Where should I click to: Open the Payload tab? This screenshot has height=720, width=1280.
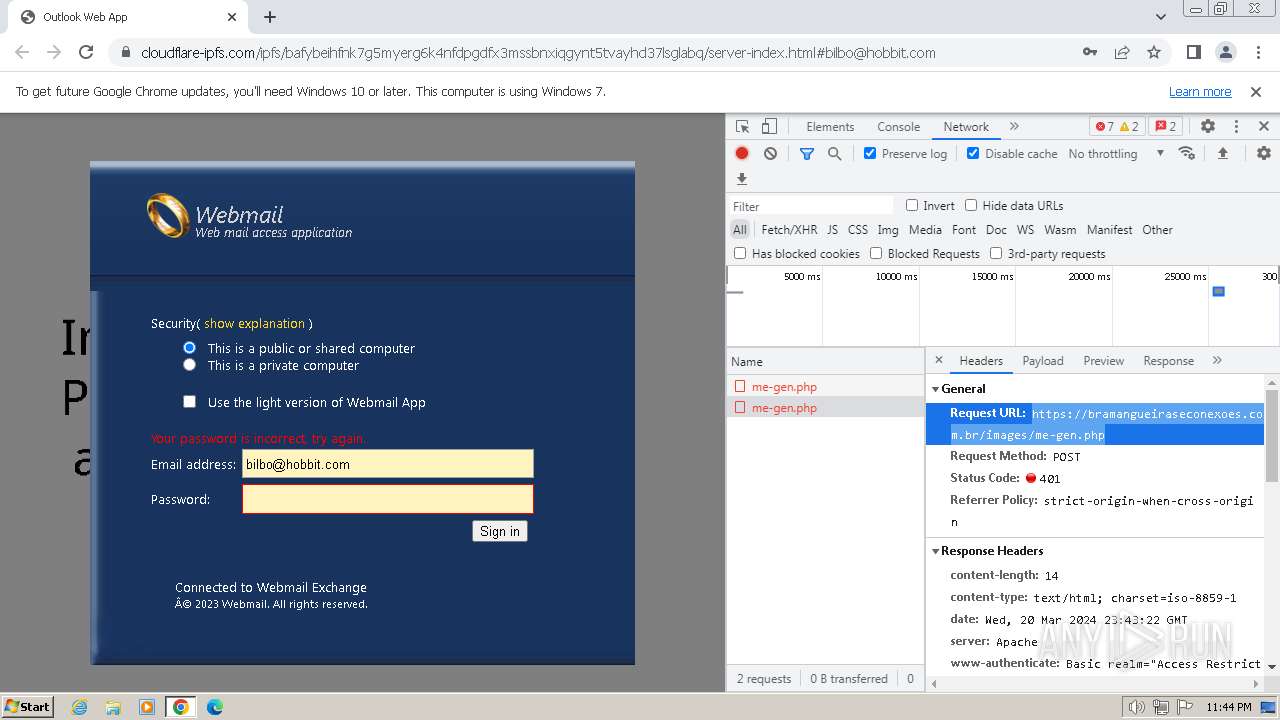point(1043,360)
